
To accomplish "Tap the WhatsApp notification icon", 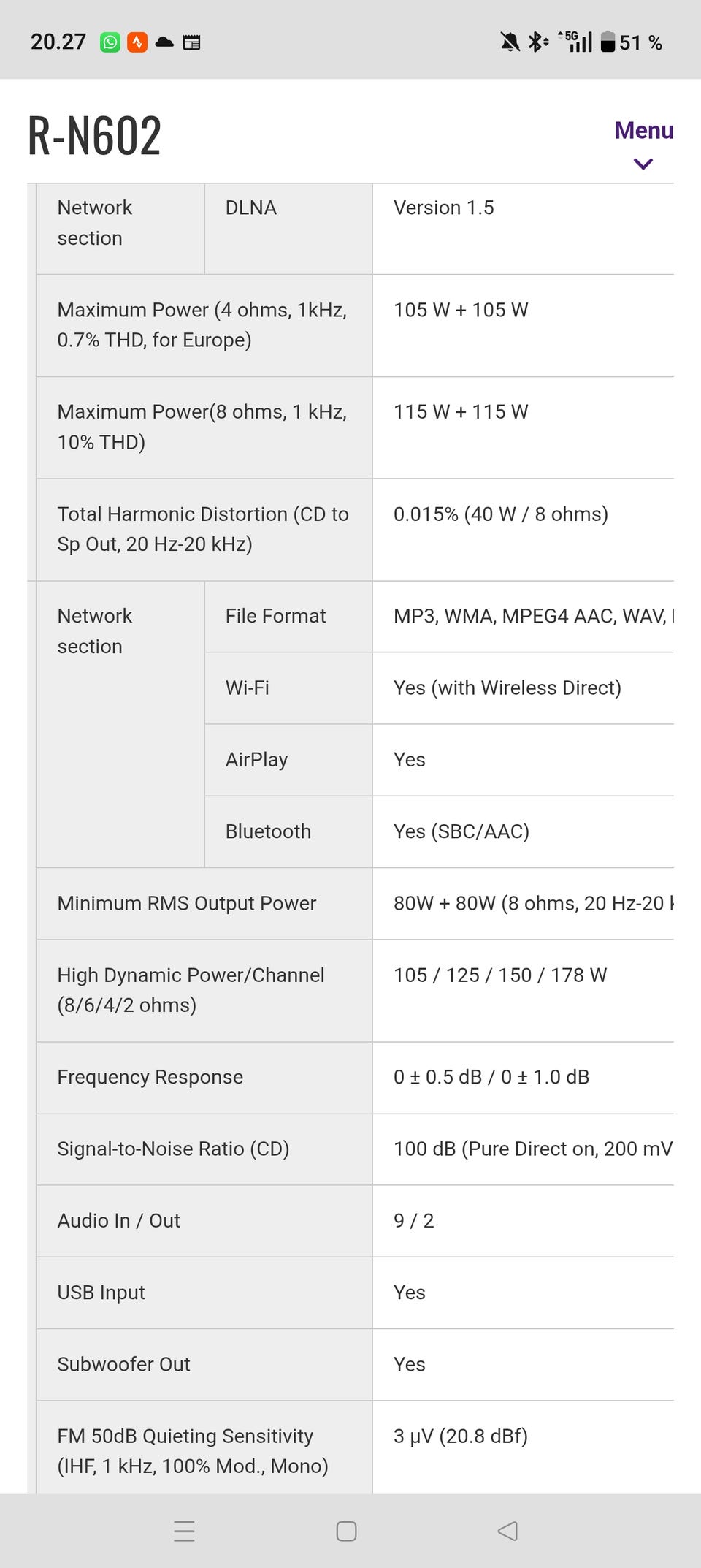I will coord(110,42).
